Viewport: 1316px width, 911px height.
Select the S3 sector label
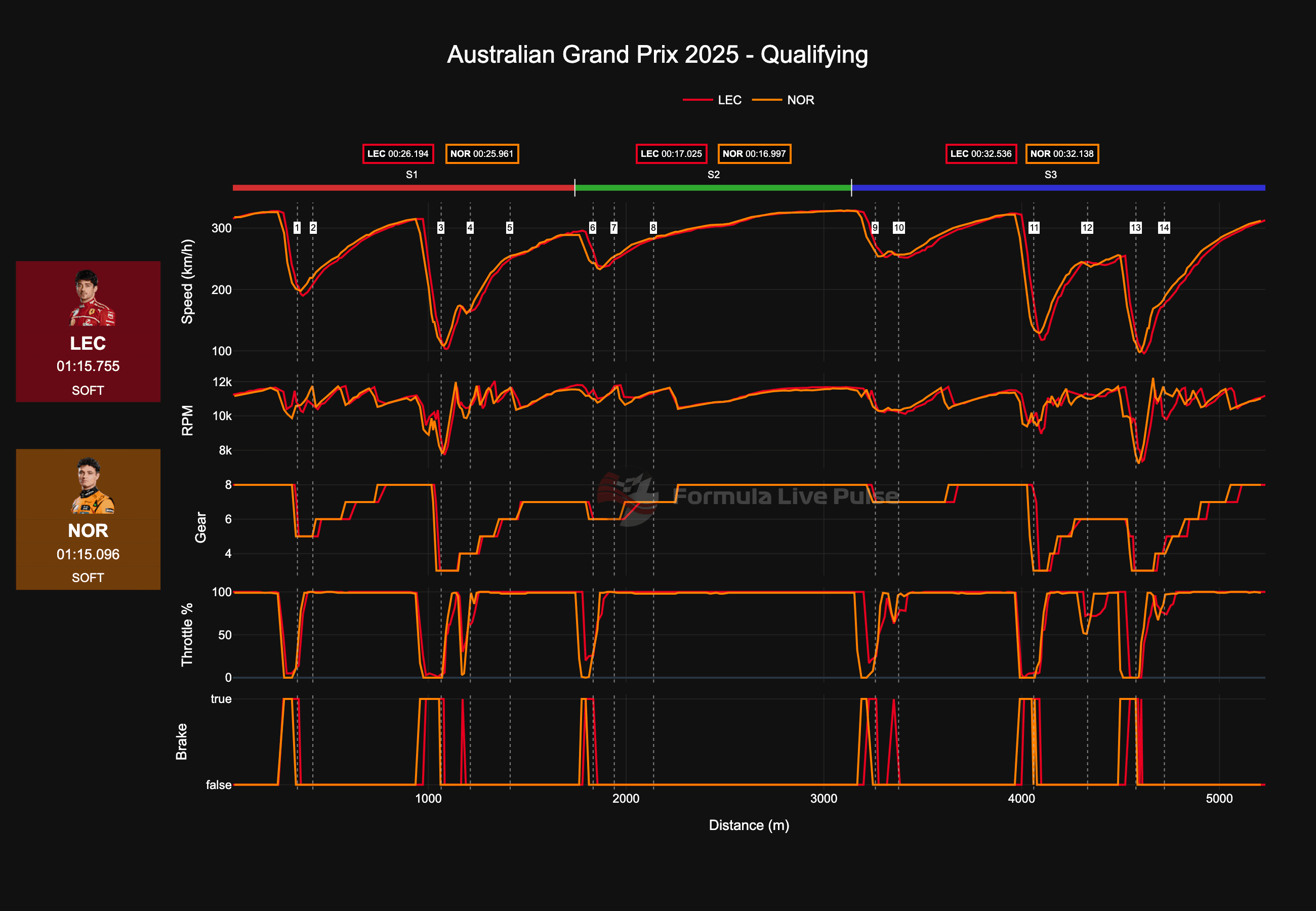tap(1052, 175)
